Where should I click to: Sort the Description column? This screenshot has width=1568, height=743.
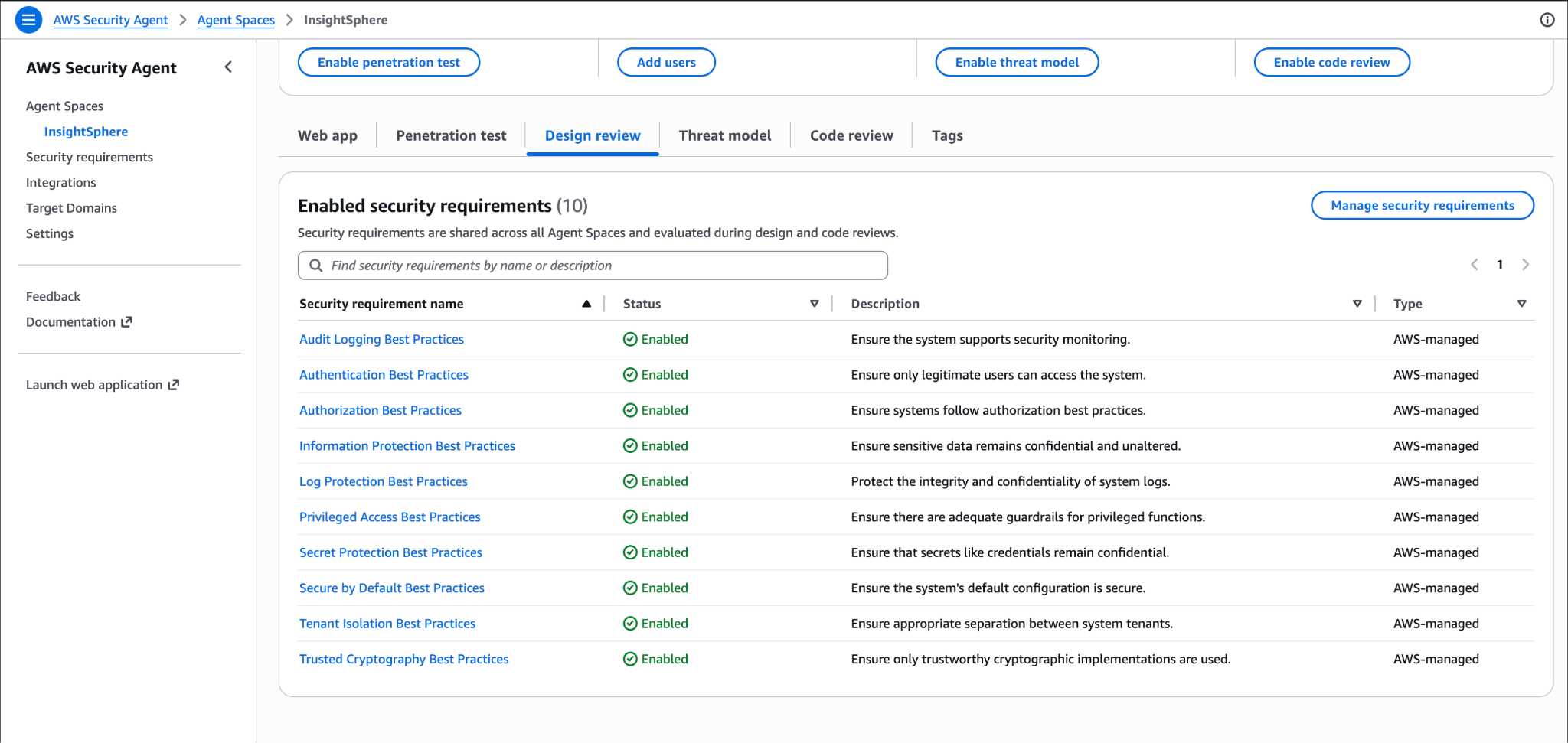click(1357, 304)
